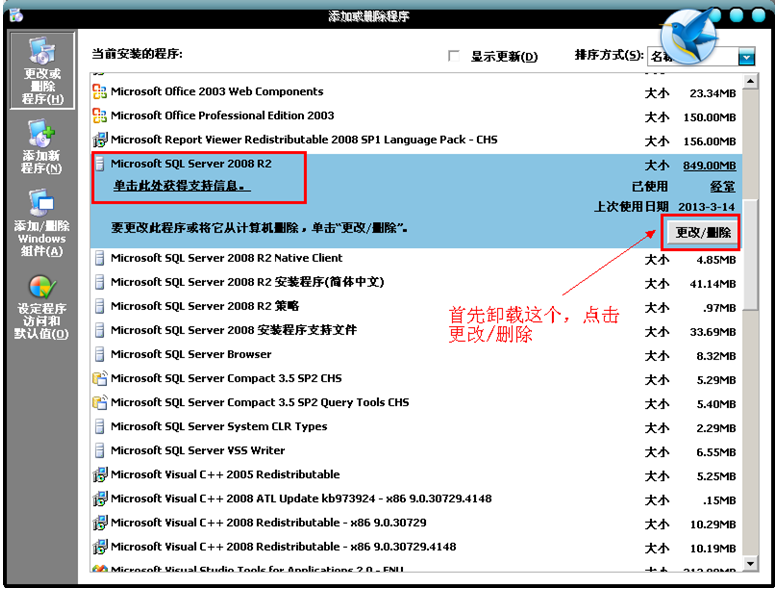Select Microsoft SQL Server System CLR Types
The height and width of the screenshot is (590, 775).
(414, 426)
